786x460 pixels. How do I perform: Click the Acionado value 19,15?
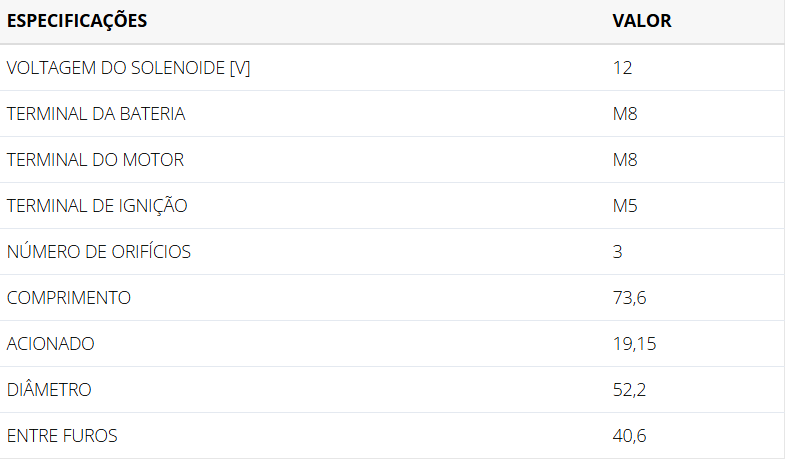[634, 344]
